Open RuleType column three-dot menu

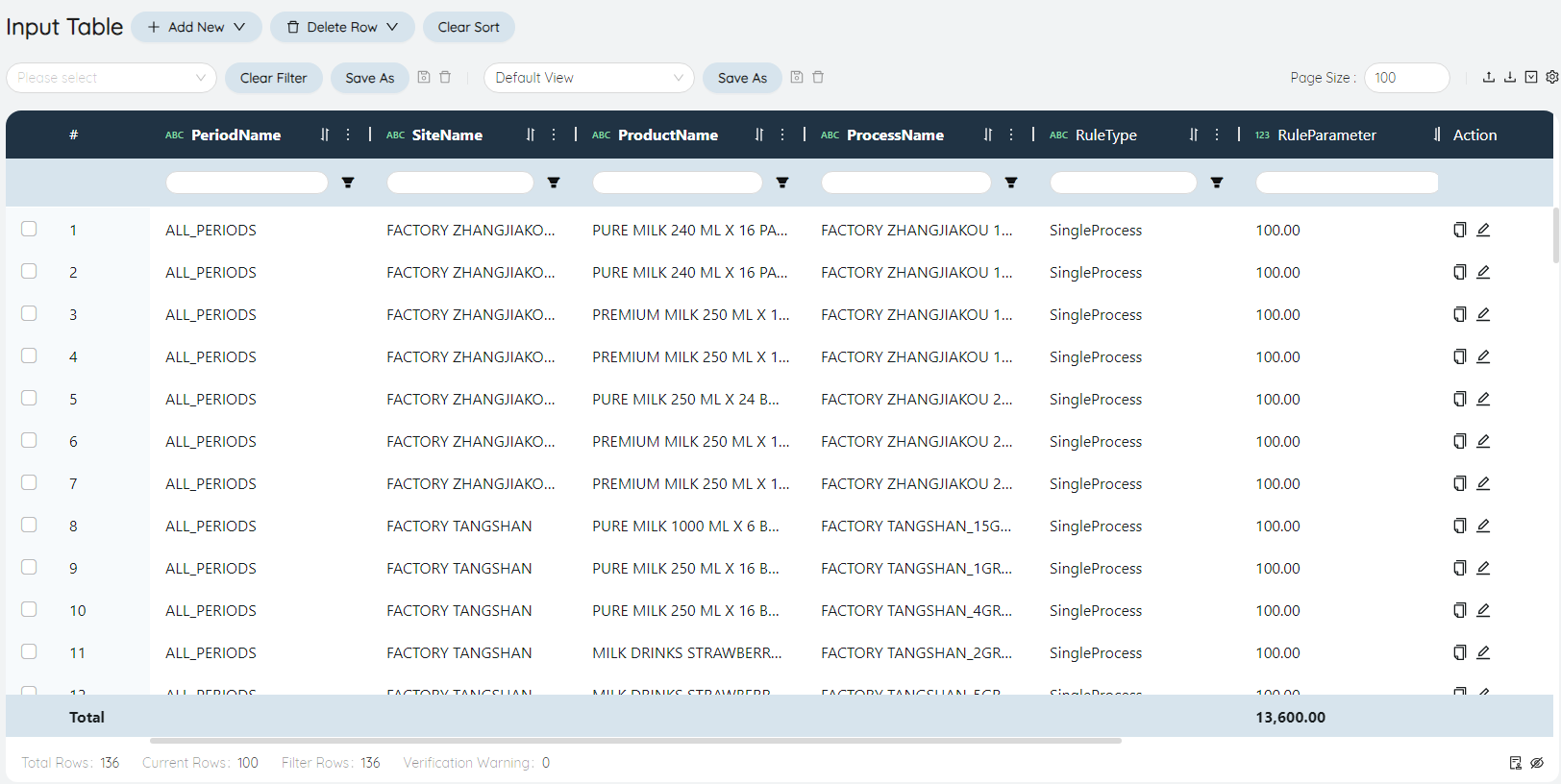pos(1217,135)
